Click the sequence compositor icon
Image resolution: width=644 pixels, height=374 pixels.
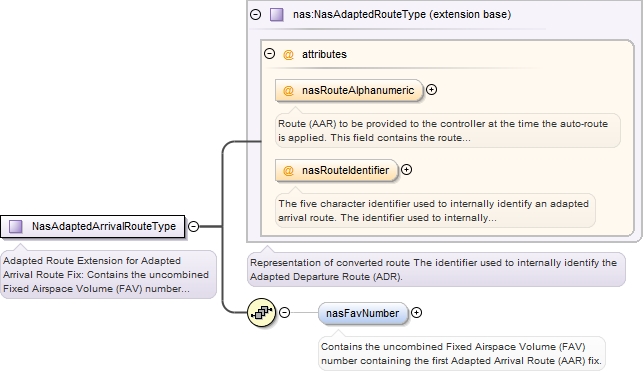click(x=262, y=313)
